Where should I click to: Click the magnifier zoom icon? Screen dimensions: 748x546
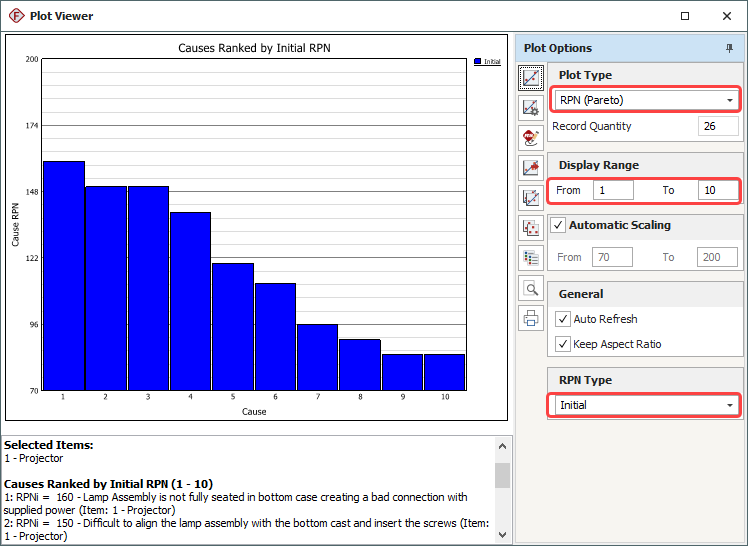click(x=531, y=289)
